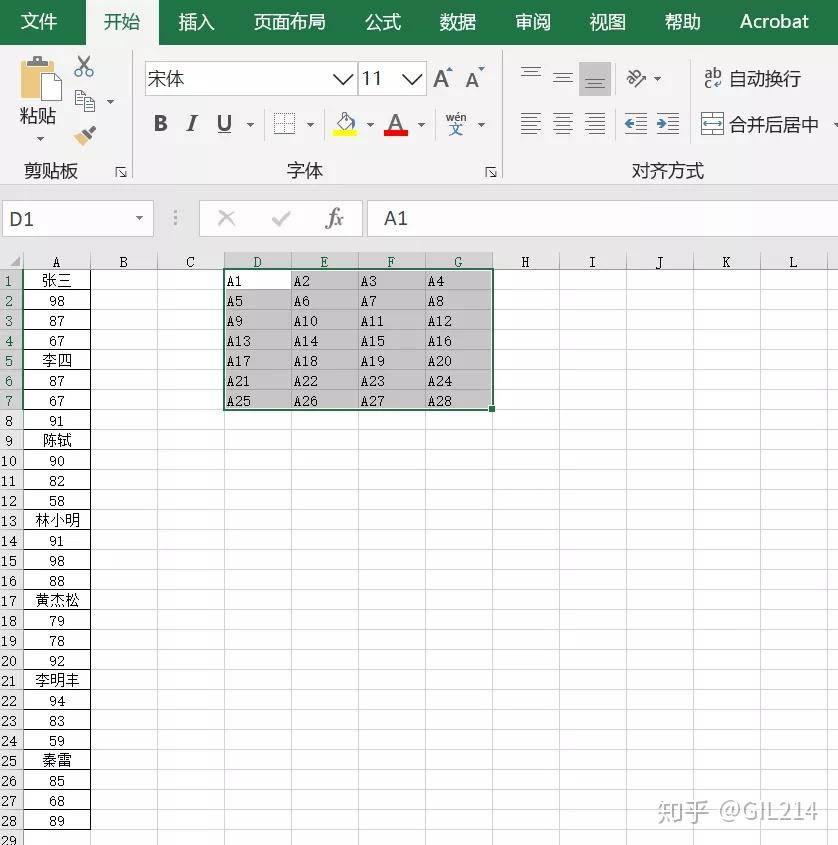The height and width of the screenshot is (845, 838).
Task: Apply the cell borders icon
Action: click(x=285, y=124)
